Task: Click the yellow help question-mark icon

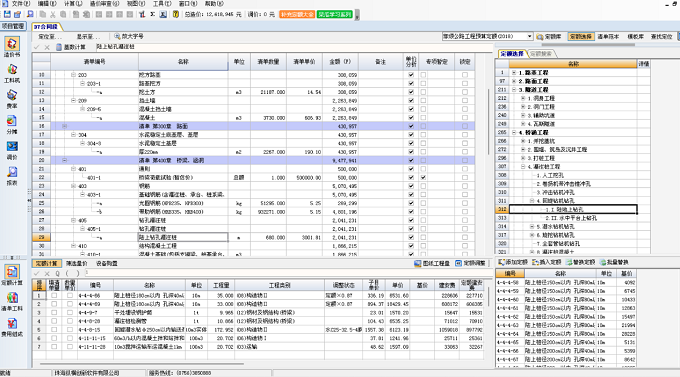Action: point(176,14)
